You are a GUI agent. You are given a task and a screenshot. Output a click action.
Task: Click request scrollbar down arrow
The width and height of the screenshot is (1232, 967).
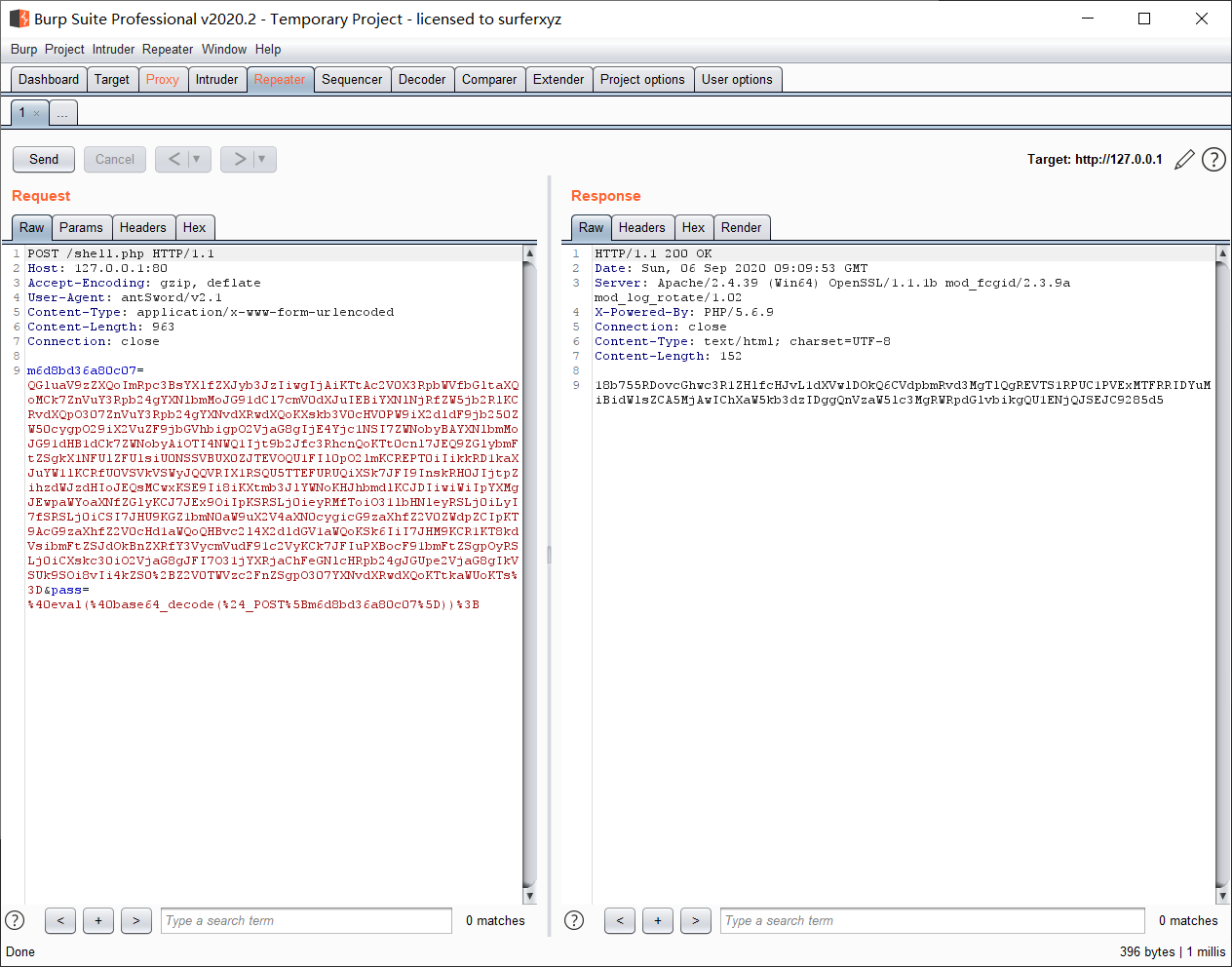pyautogui.click(x=530, y=896)
